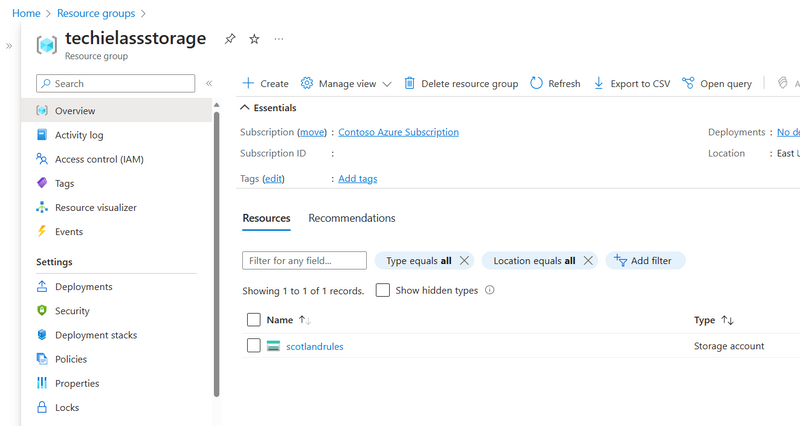Click the hidden types info icon
Image resolution: width=800 pixels, height=426 pixels.
tap(490, 290)
